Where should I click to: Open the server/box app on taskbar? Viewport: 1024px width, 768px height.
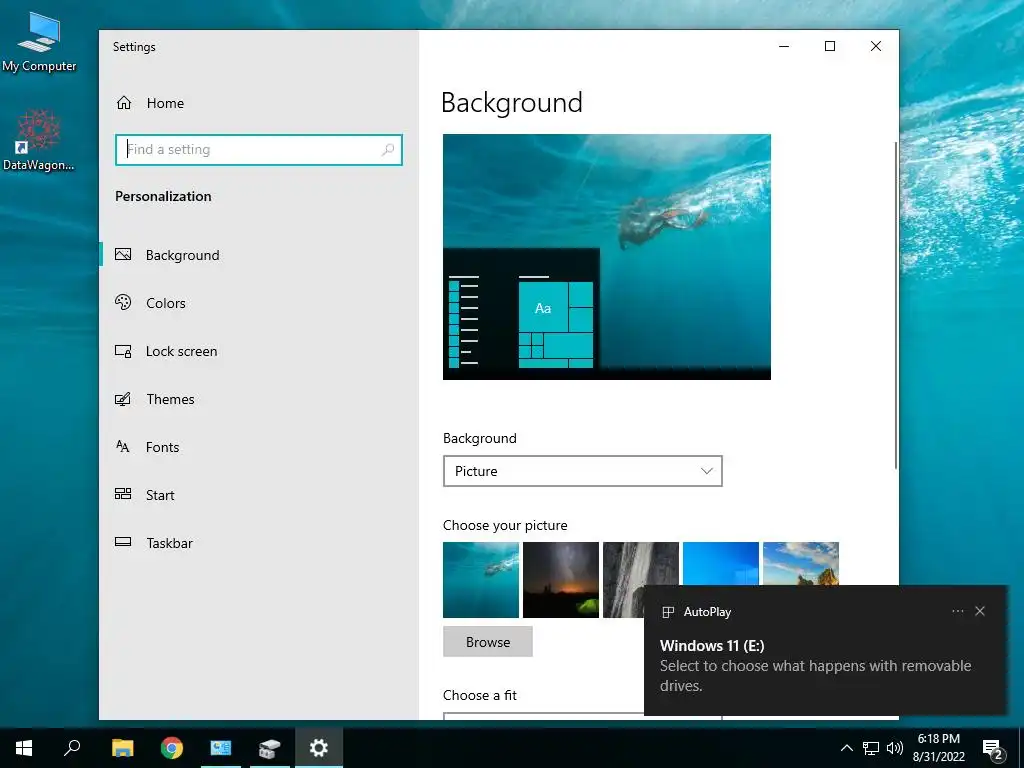[x=269, y=748]
